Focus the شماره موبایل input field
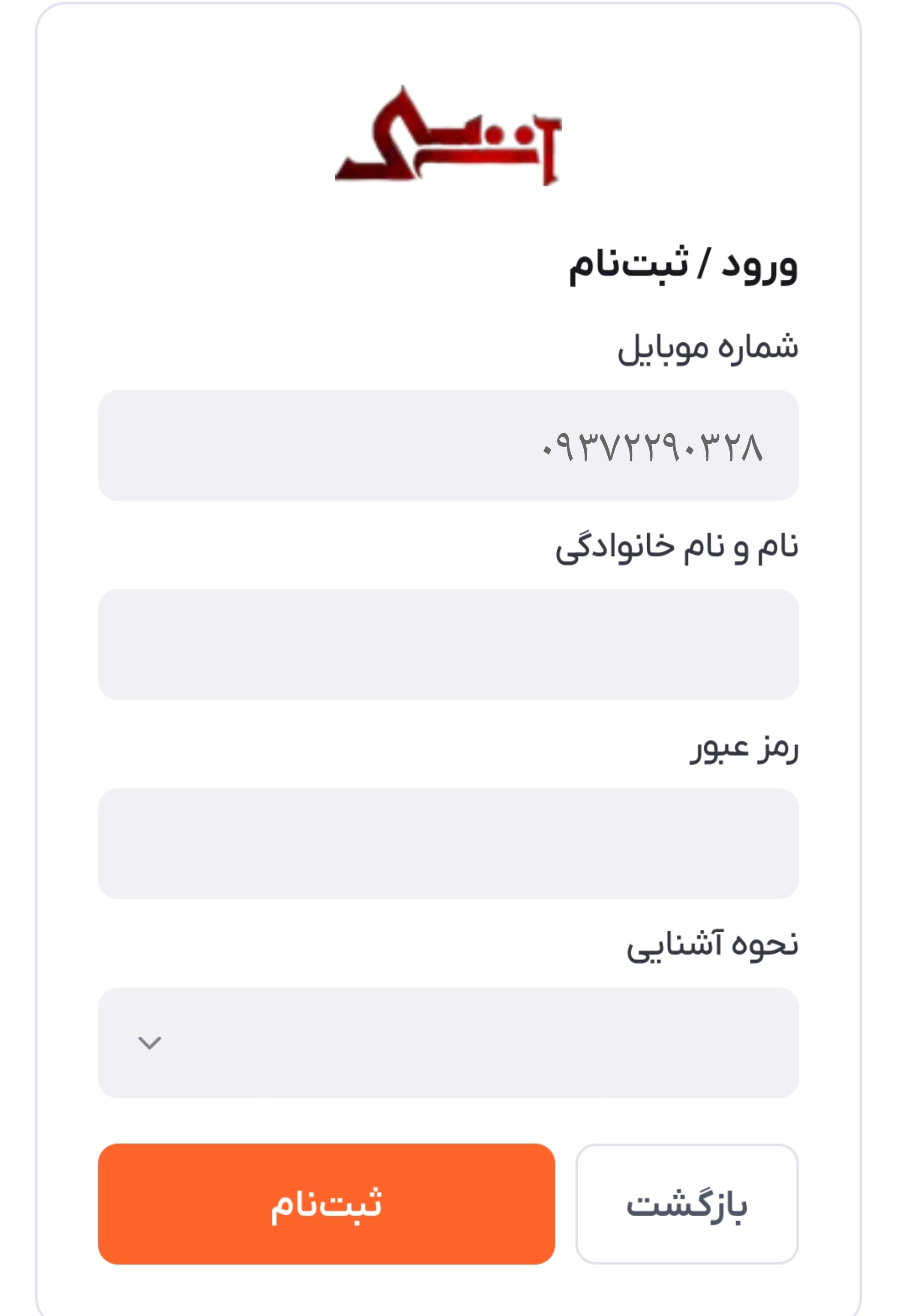The image size is (897, 1316). click(x=448, y=445)
